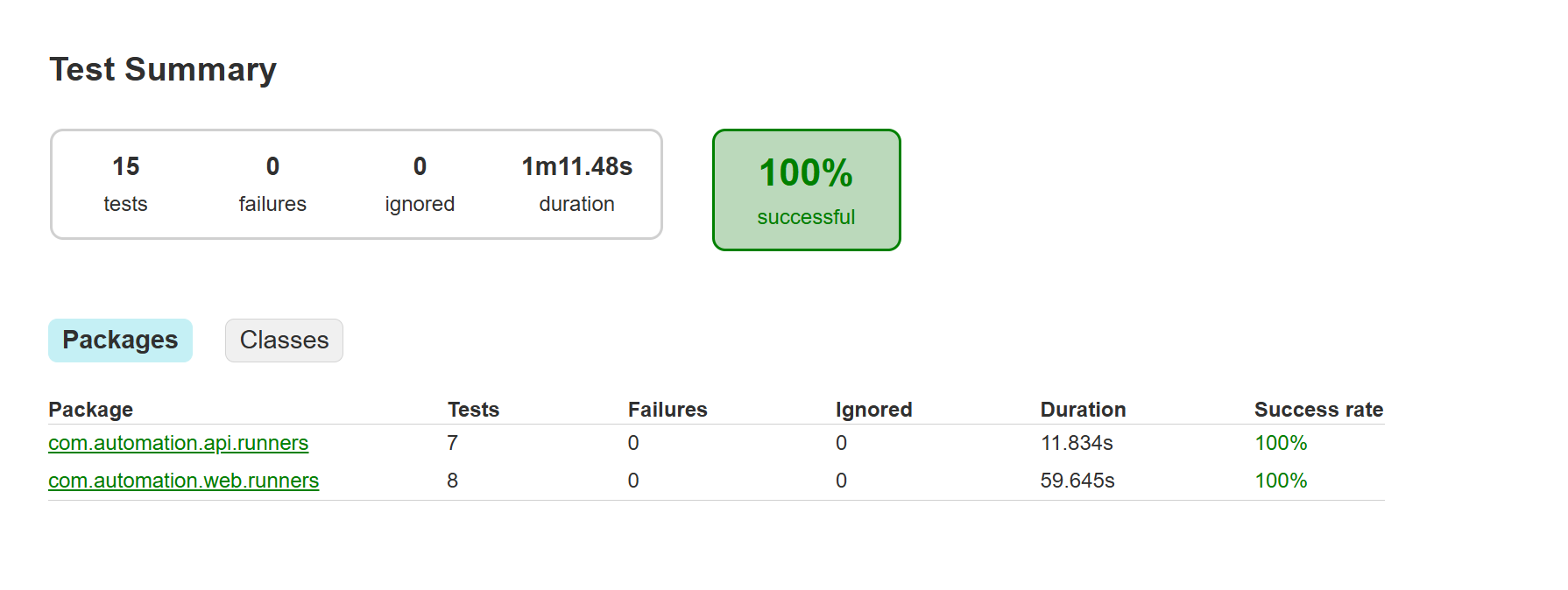Click the Failures column header
This screenshot has width=1568, height=590.
point(667,410)
